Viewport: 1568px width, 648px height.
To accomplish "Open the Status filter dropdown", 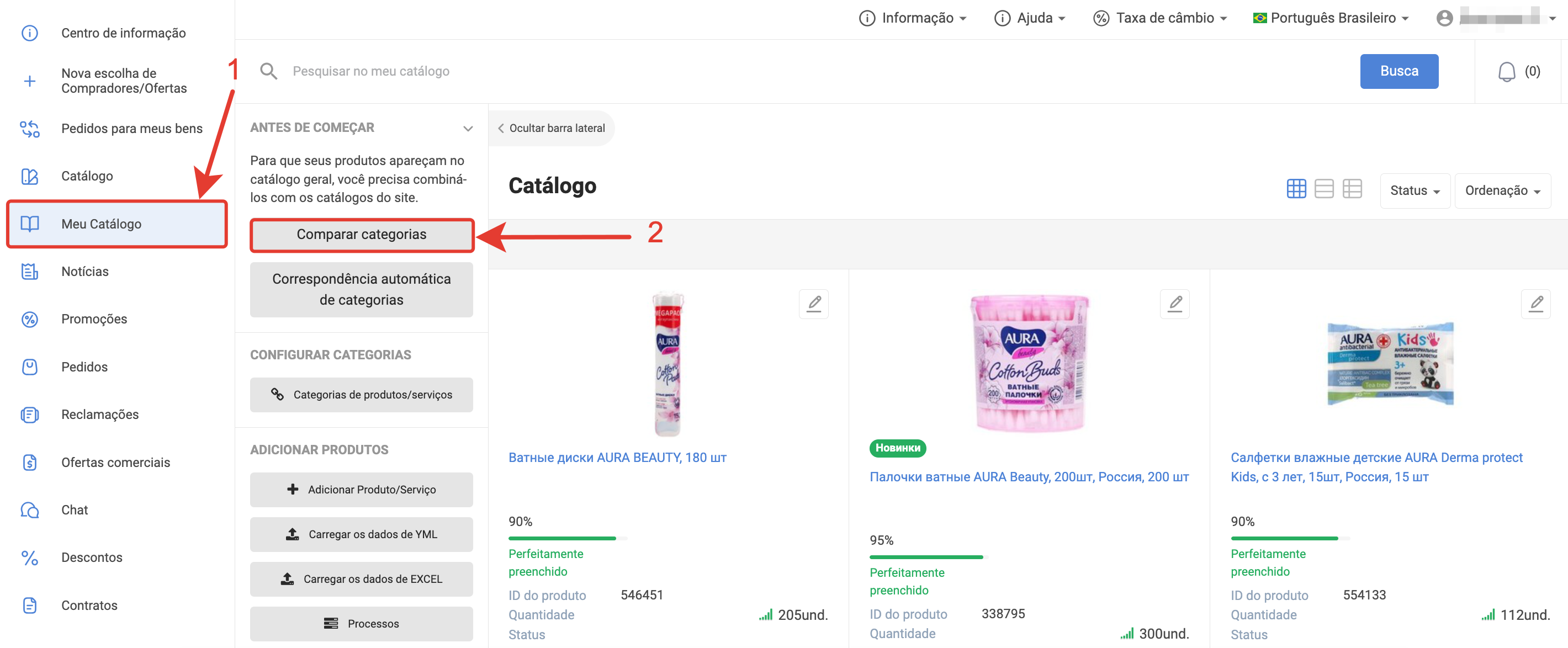I will 1414,190.
